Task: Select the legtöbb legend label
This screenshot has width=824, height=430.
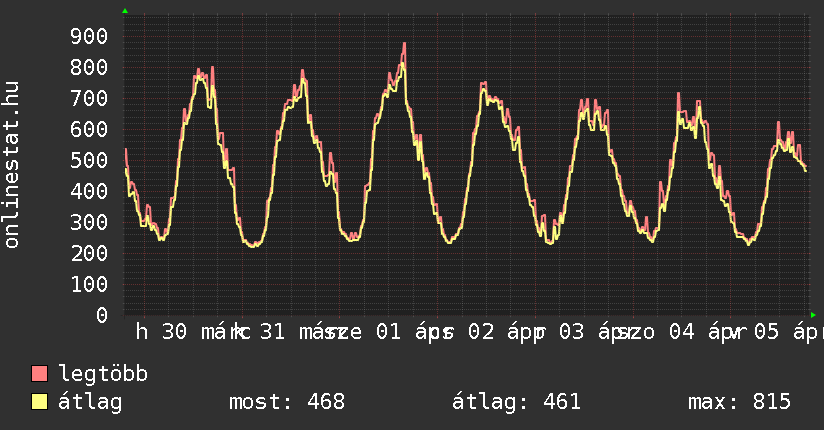Action: point(103,375)
